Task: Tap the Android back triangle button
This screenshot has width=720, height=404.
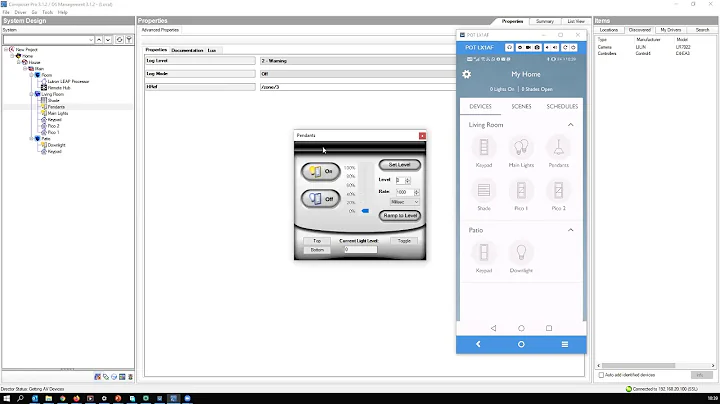Action: pyautogui.click(x=493, y=328)
